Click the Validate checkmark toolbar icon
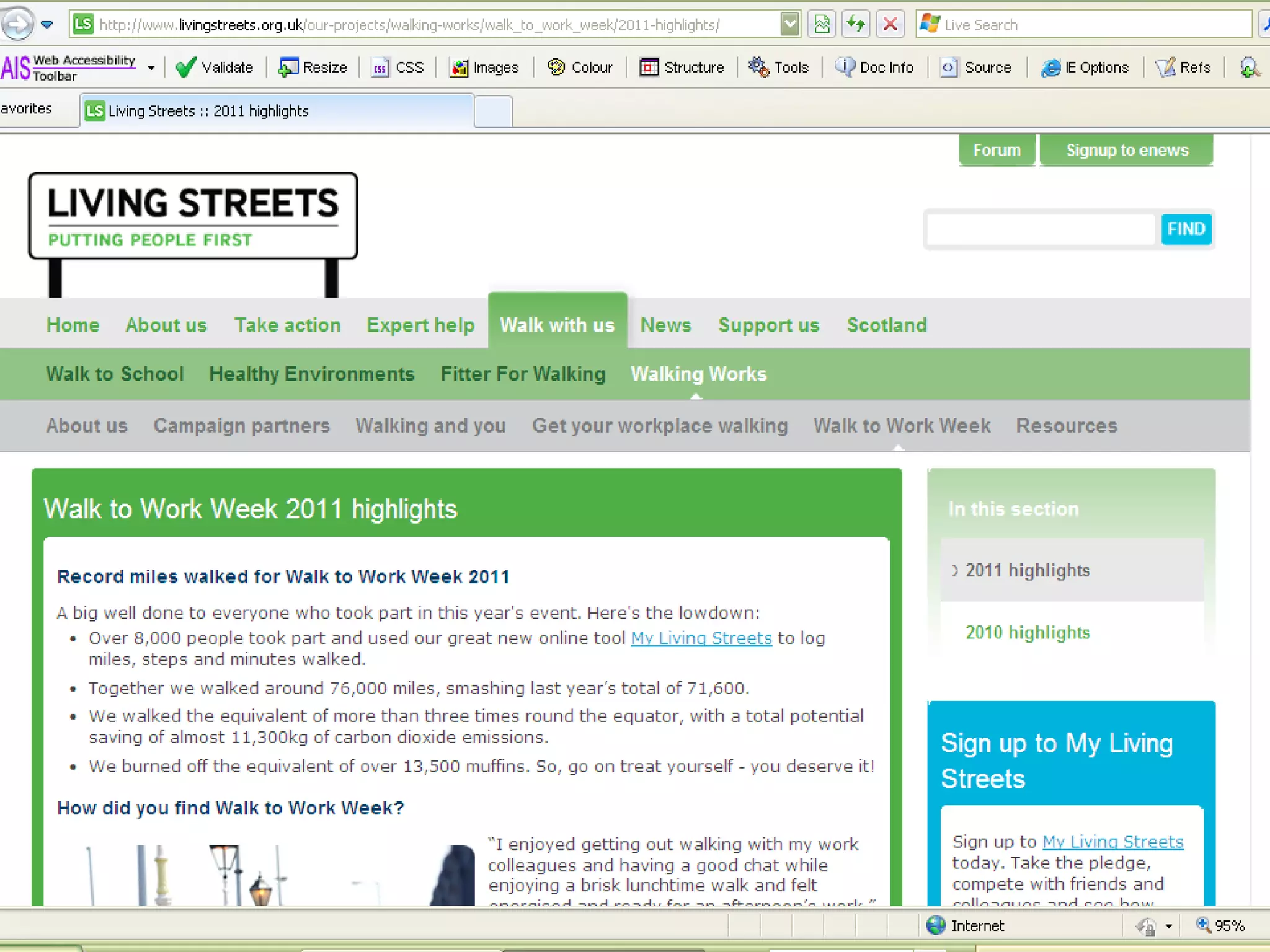This screenshot has height=952, width=1270. pyautogui.click(x=185, y=67)
